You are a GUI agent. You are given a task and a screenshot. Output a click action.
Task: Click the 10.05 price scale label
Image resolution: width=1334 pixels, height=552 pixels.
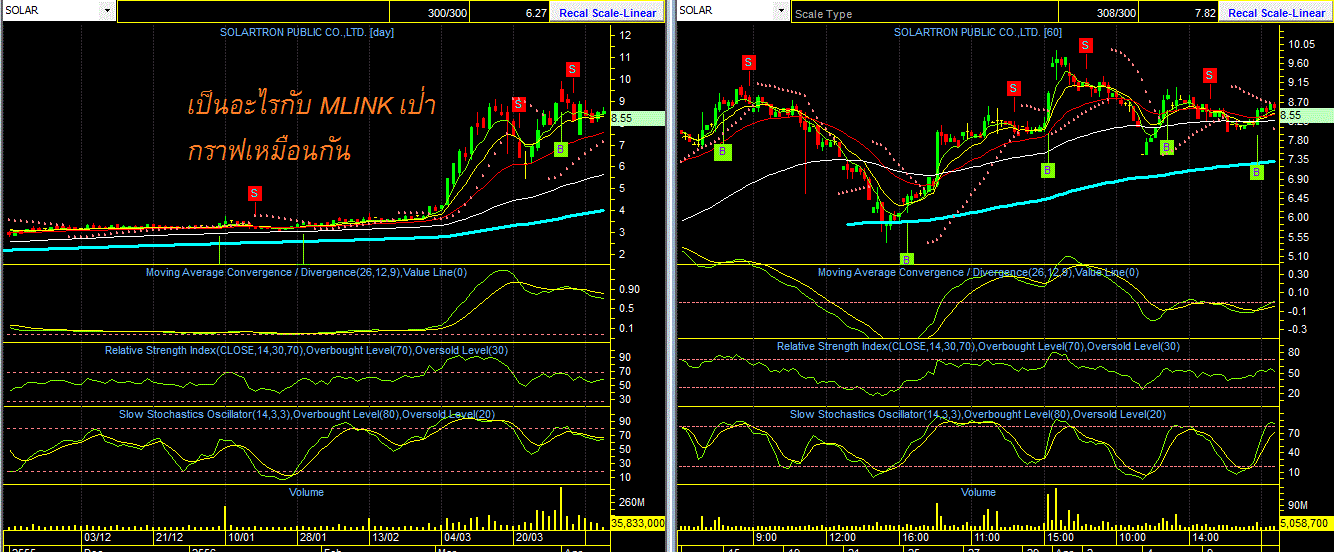(1300, 44)
